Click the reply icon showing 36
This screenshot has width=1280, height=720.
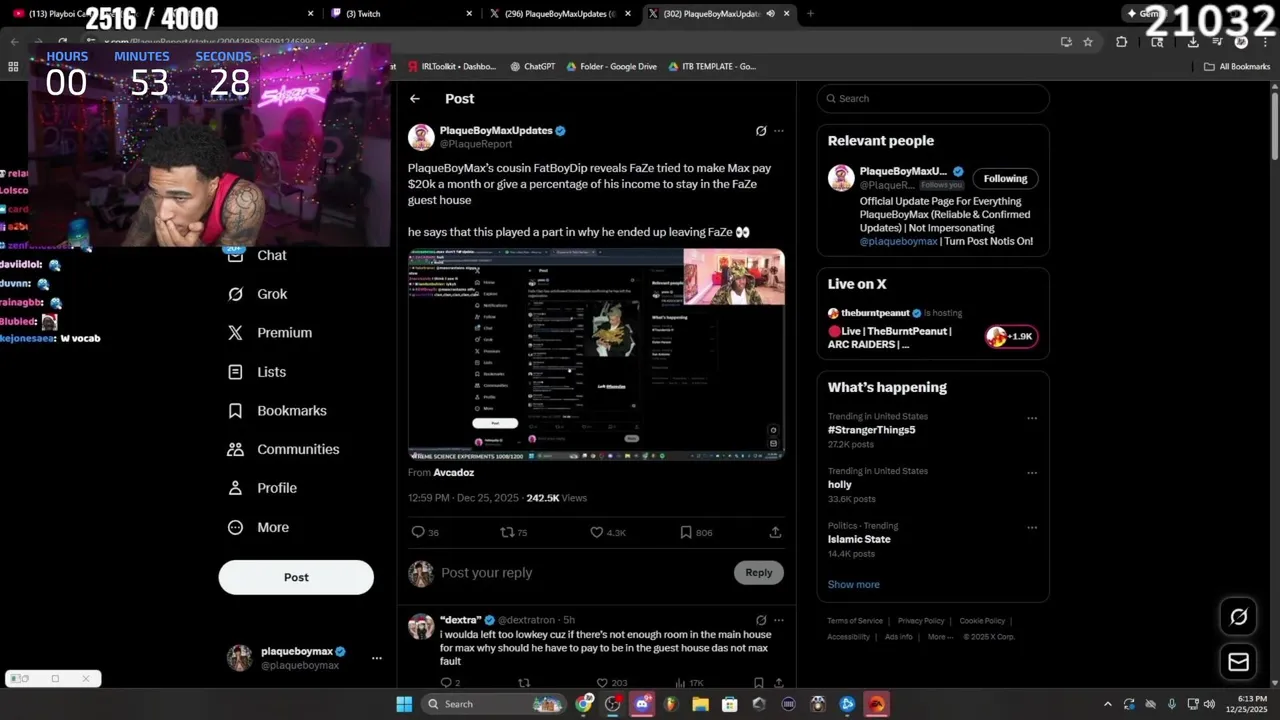pyautogui.click(x=425, y=532)
